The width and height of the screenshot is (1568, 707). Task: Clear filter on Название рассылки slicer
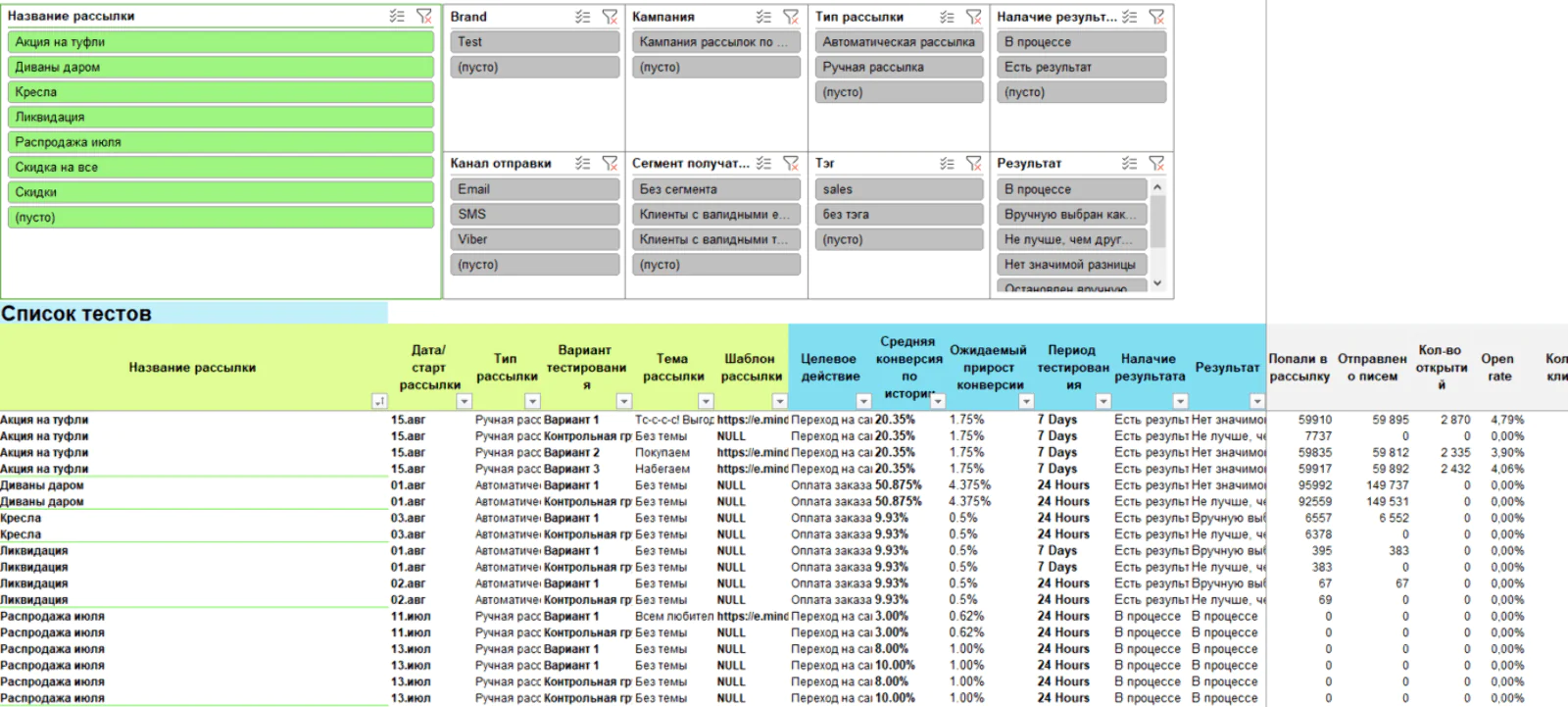tap(423, 17)
